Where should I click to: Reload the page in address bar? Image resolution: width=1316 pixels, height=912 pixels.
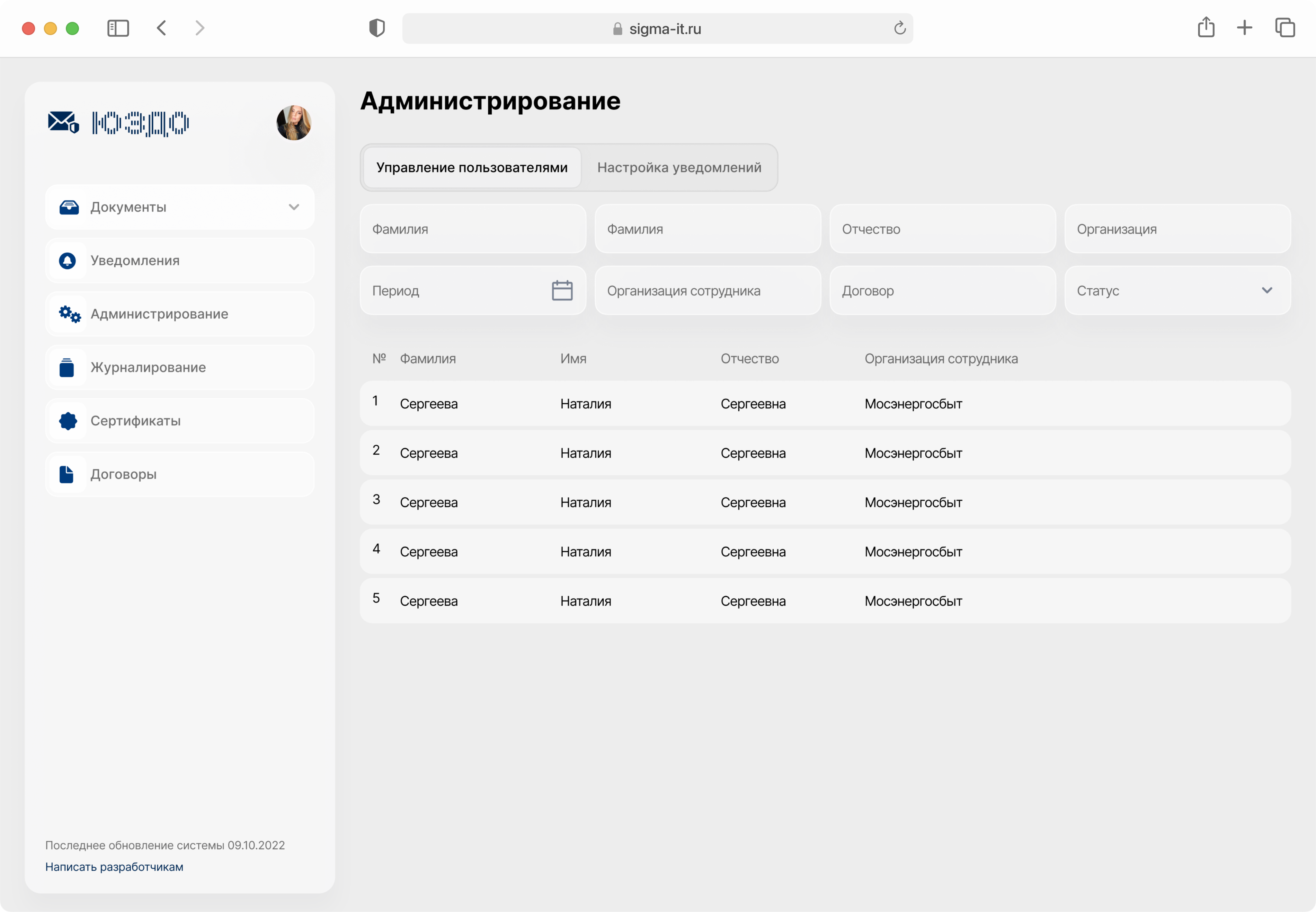900,28
